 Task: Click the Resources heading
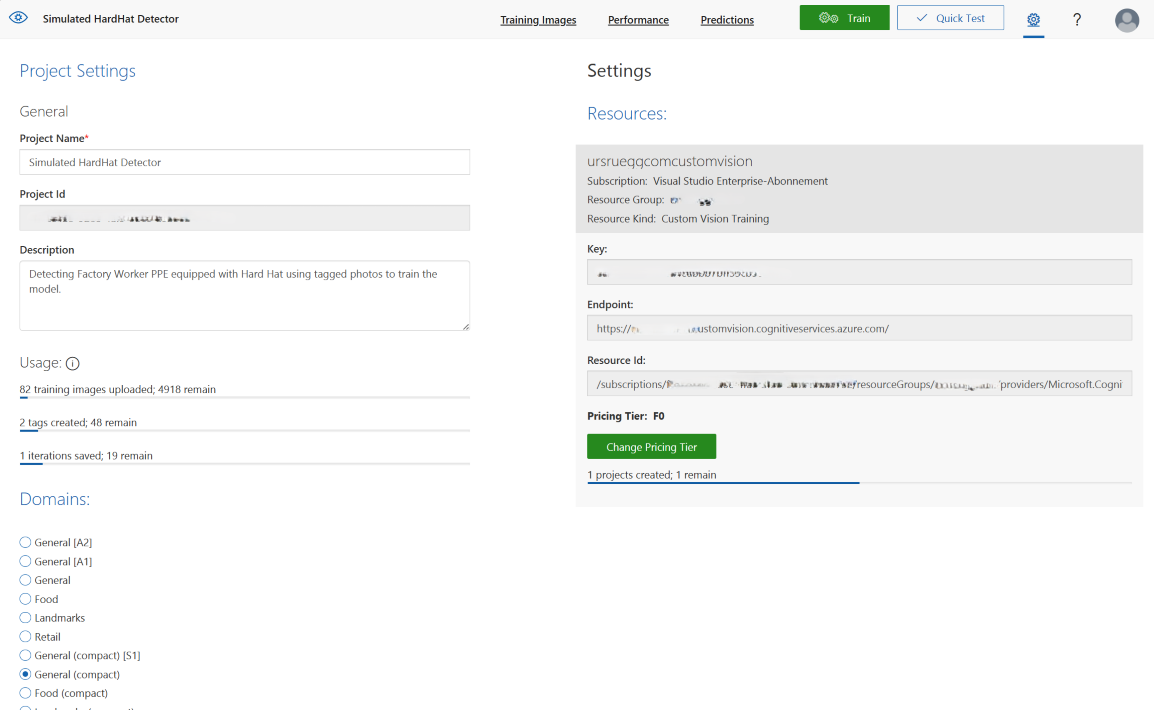tap(627, 113)
